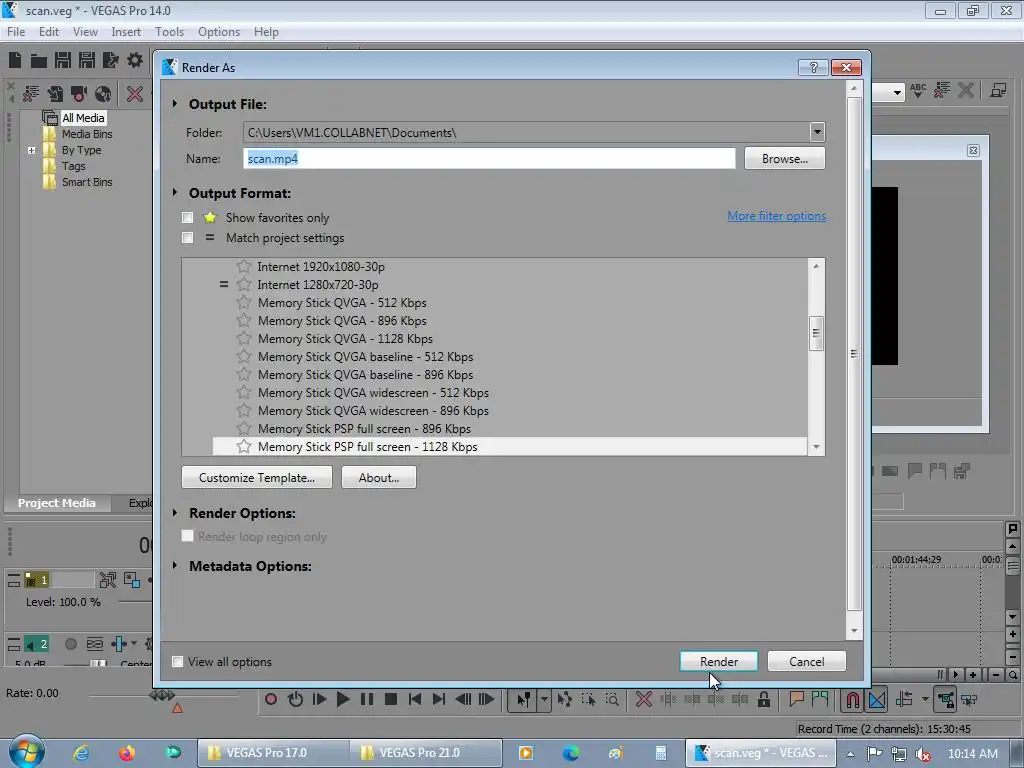The height and width of the screenshot is (768, 1024).
Task: Click Go to Start transport button
Action: point(415,699)
